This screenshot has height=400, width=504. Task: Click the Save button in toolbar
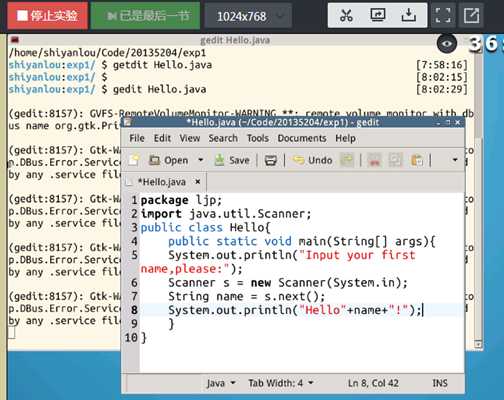pos(232,160)
